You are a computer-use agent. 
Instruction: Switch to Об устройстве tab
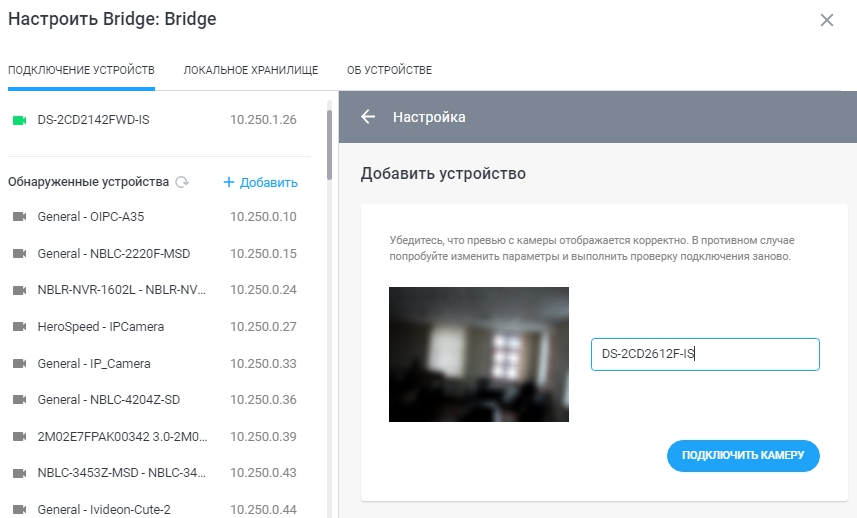tap(389, 70)
